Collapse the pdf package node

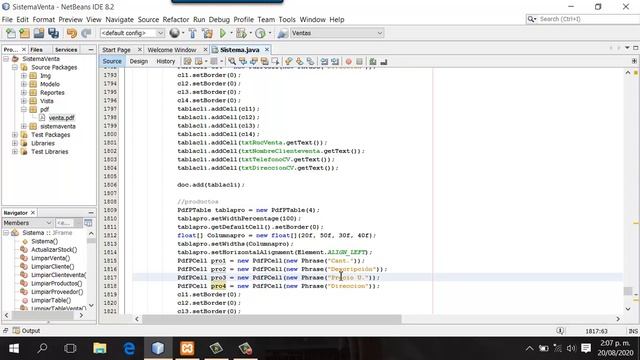pyautogui.click(x=24, y=109)
